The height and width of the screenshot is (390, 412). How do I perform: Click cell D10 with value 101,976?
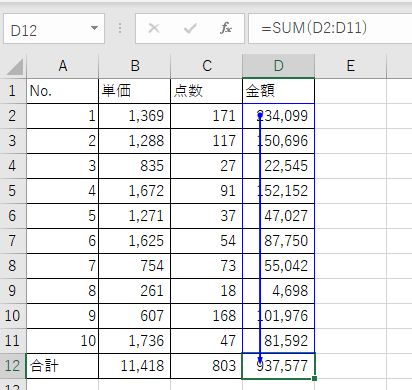(279, 316)
